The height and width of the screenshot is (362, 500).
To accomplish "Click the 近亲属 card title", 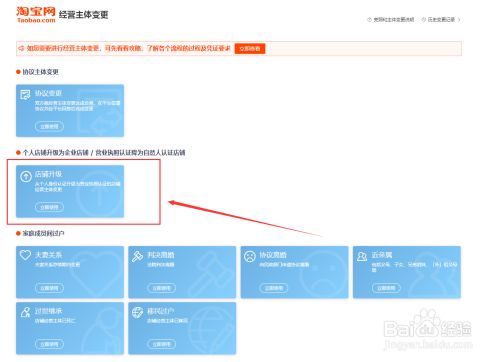I will point(382,255).
